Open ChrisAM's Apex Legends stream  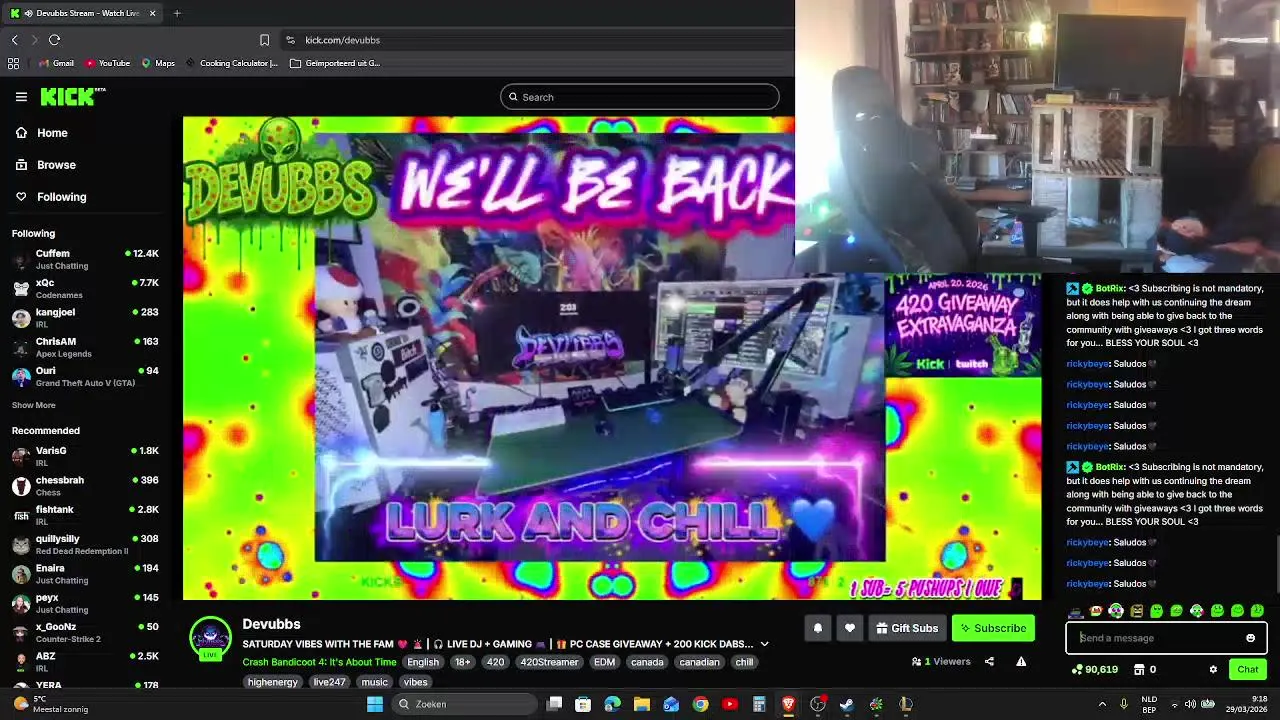85,346
